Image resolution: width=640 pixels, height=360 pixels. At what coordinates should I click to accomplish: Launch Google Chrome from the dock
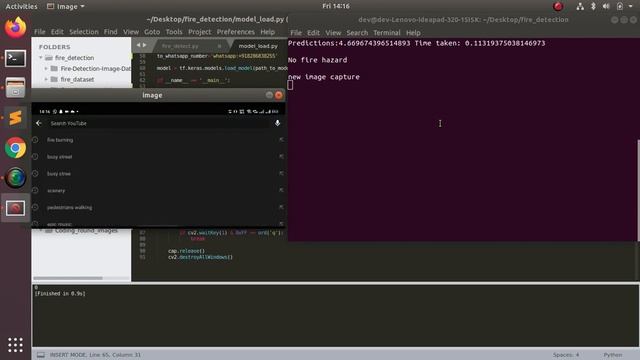tap(16, 148)
